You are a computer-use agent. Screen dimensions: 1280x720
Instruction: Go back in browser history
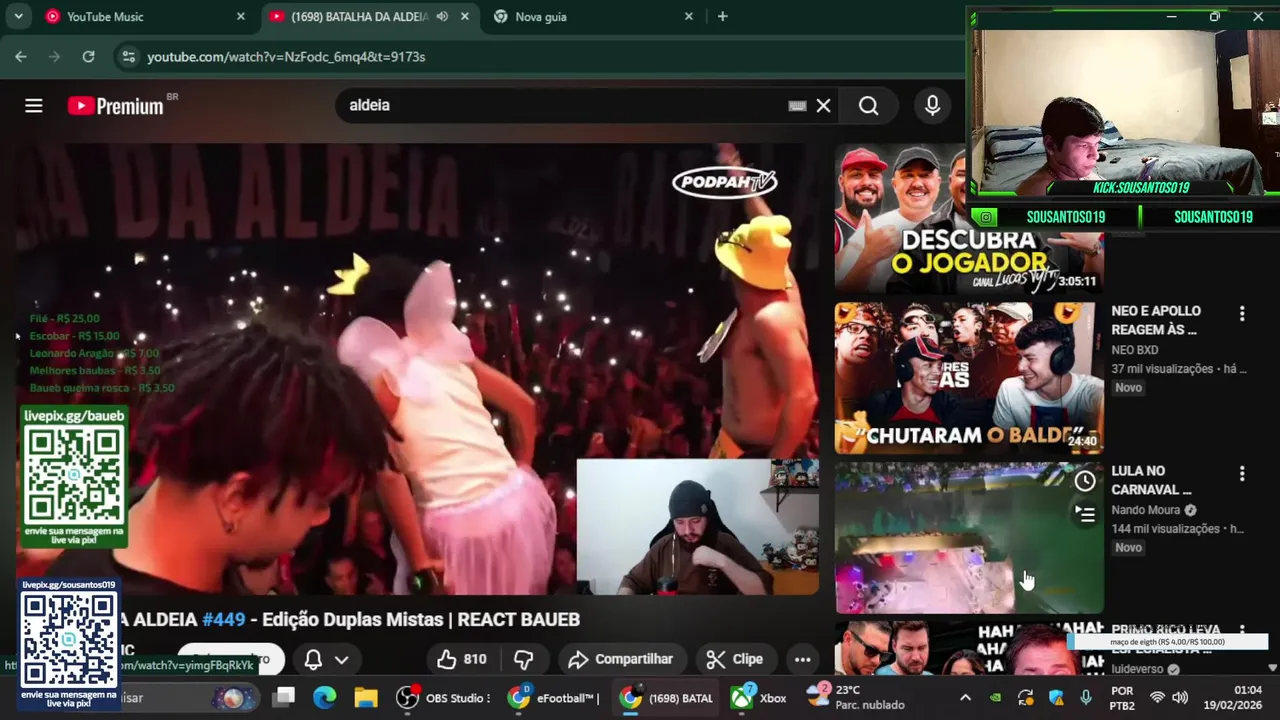(21, 57)
